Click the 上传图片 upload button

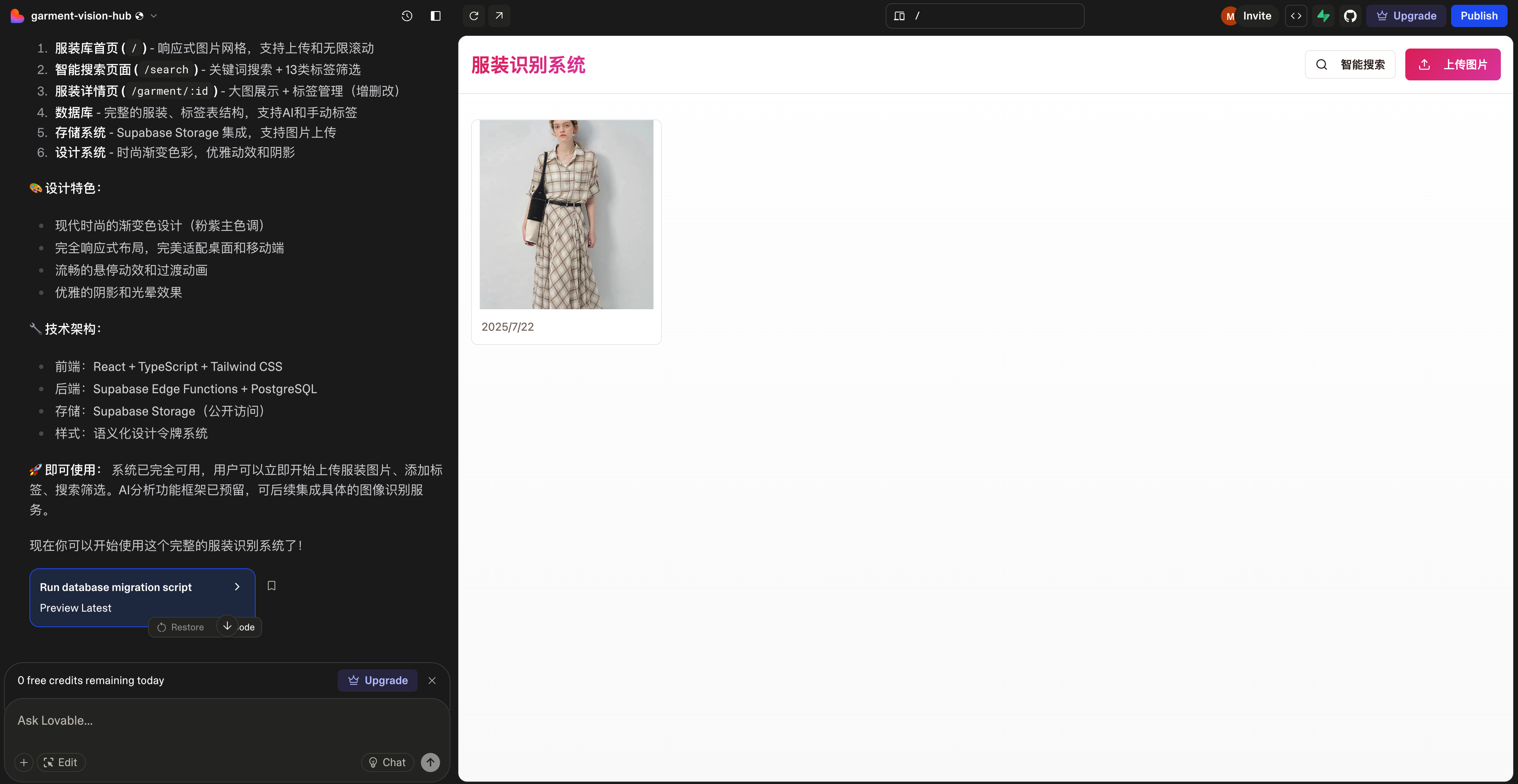1453,64
